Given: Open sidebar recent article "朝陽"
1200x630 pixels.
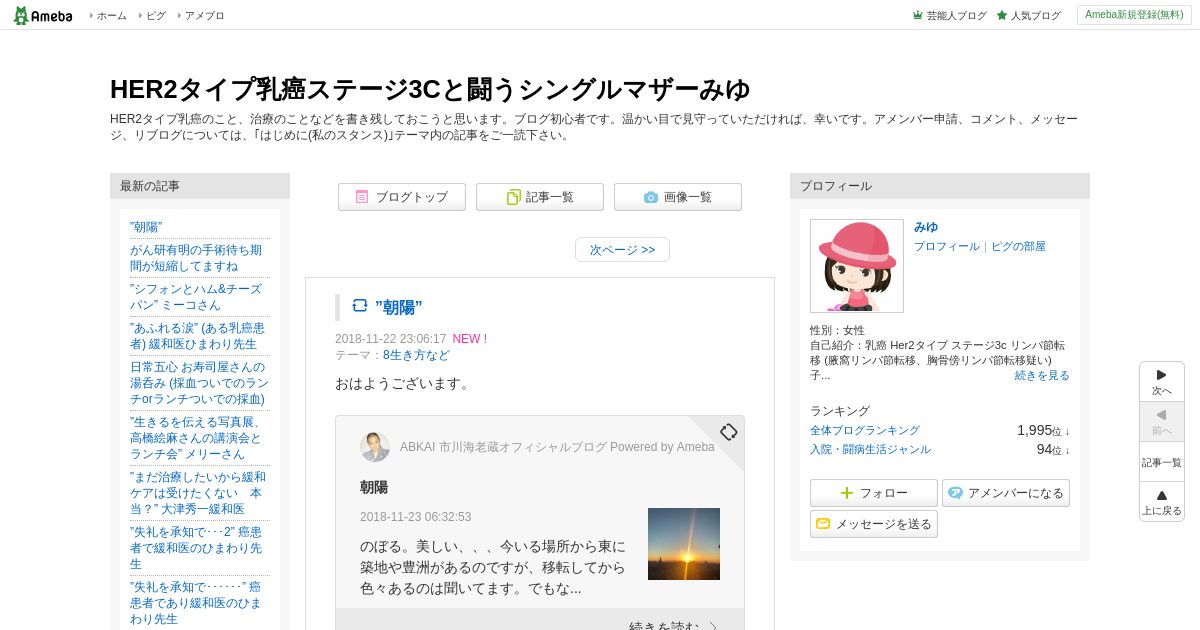Looking at the screenshot, I should 146,227.
